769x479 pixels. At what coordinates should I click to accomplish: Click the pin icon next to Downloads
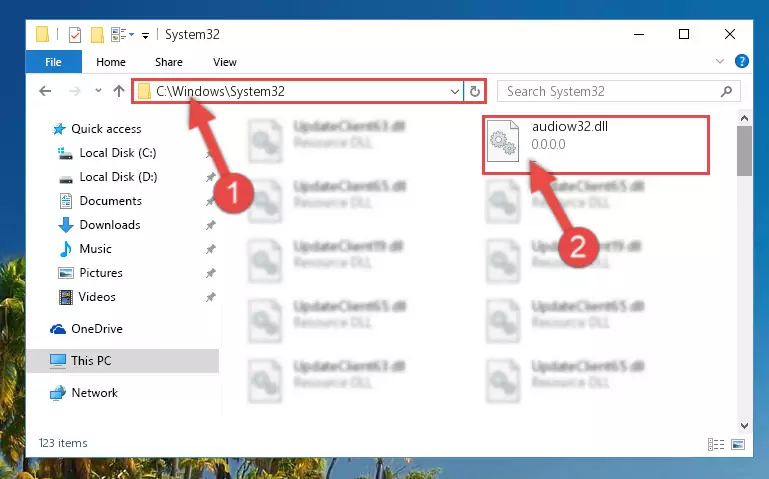[210, 225]
